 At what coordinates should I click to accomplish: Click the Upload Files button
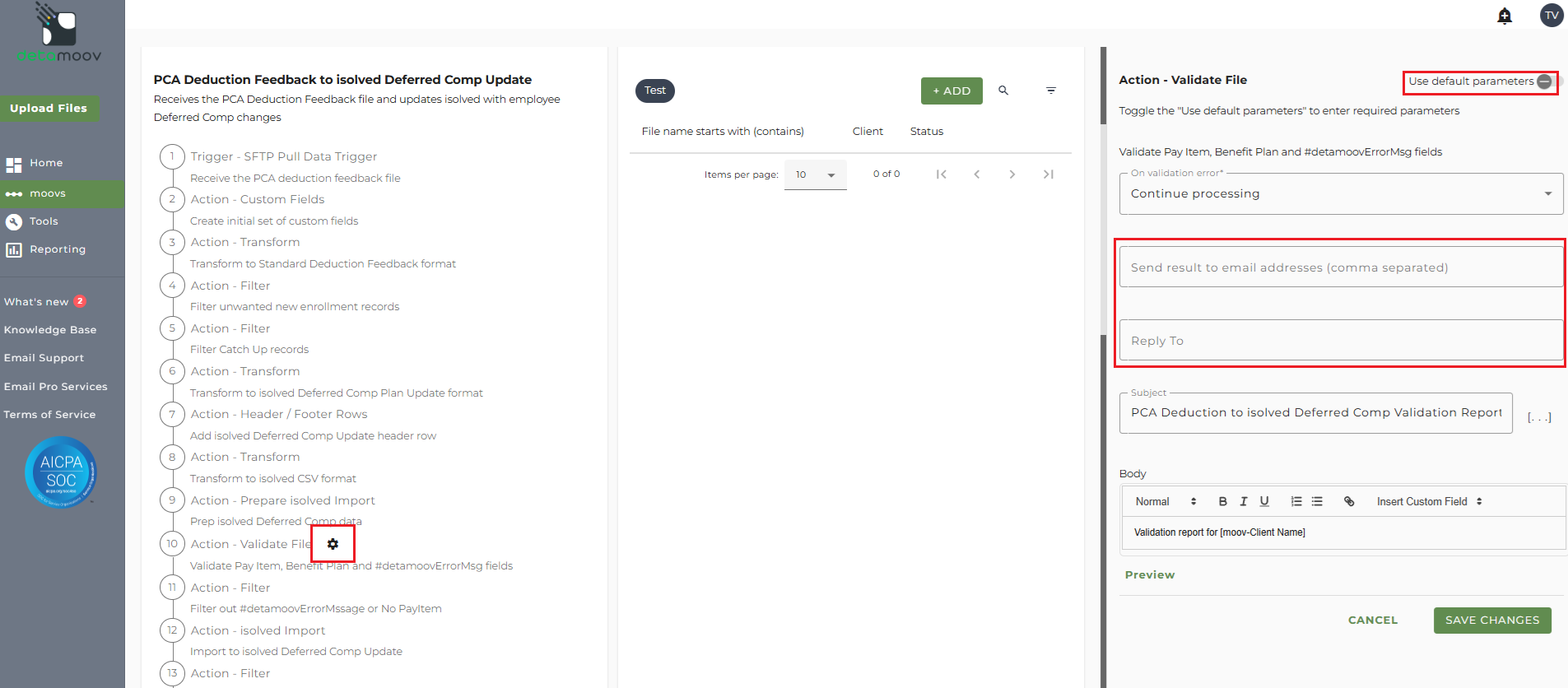(49, 109)
